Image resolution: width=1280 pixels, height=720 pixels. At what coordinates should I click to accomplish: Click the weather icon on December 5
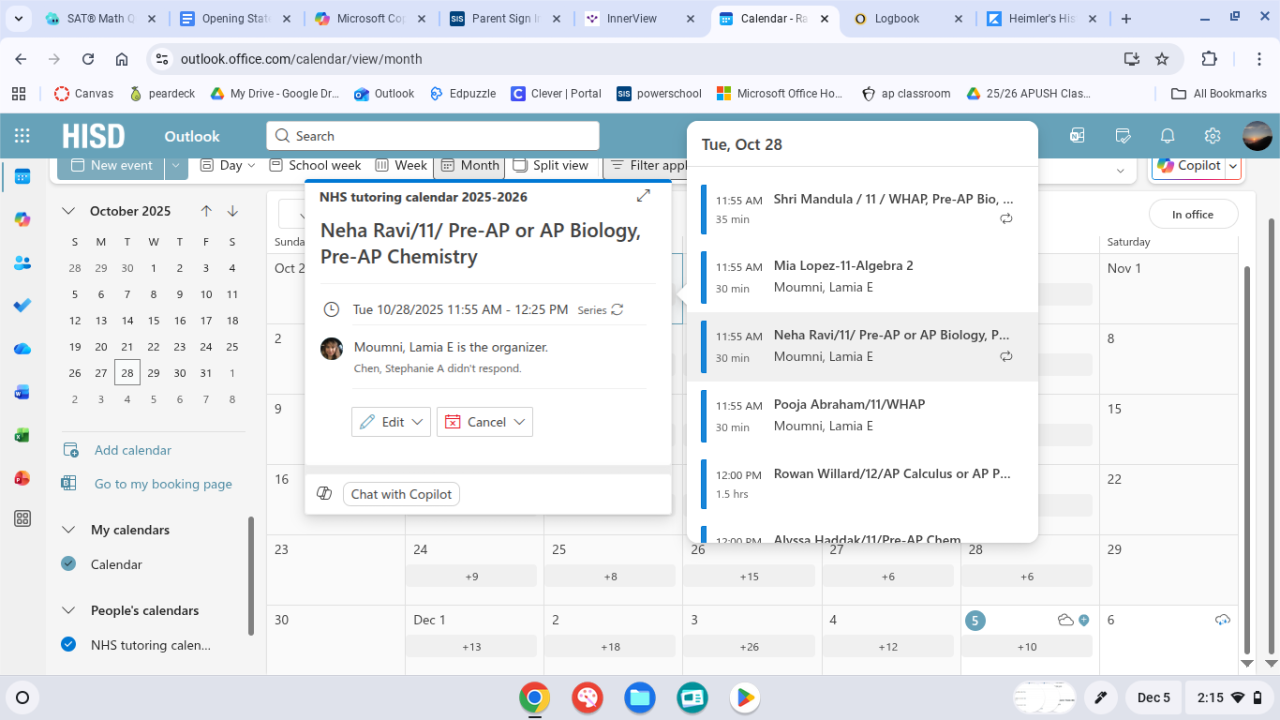1066,620
